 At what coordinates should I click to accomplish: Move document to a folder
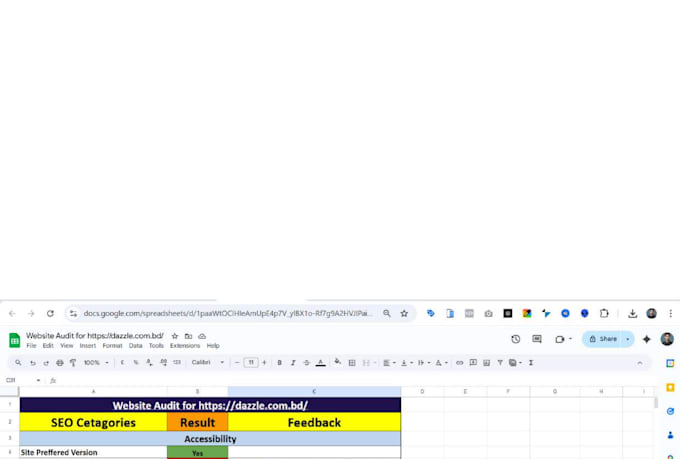[188, 336]
